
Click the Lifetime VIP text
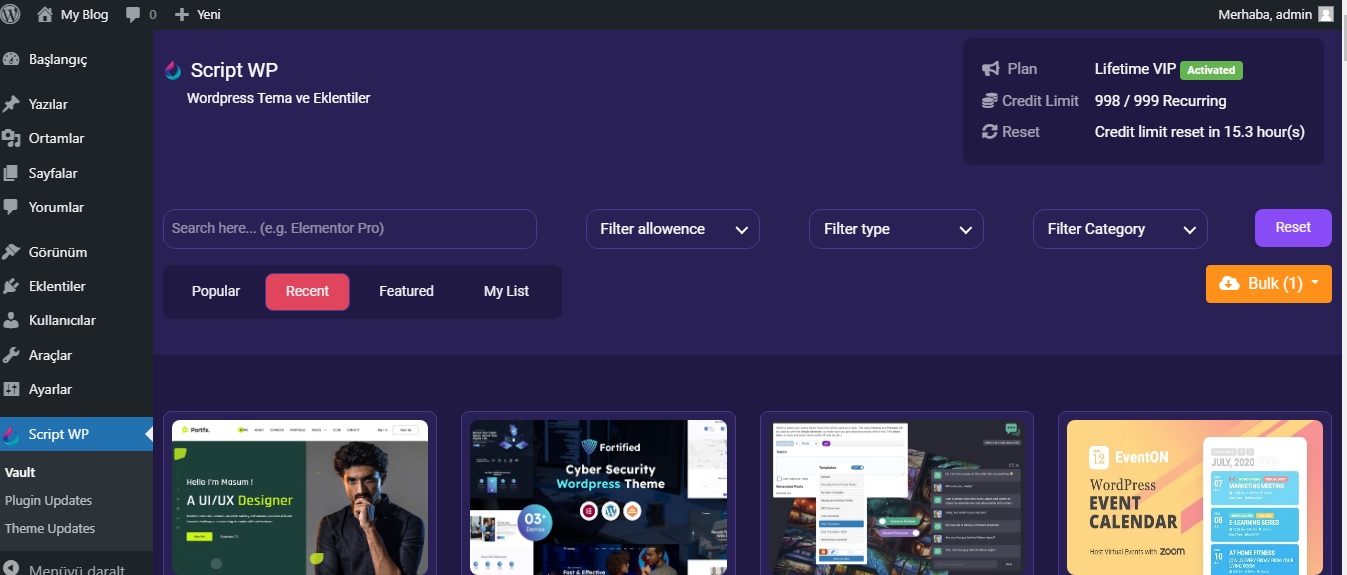(x=1135, y=69)
